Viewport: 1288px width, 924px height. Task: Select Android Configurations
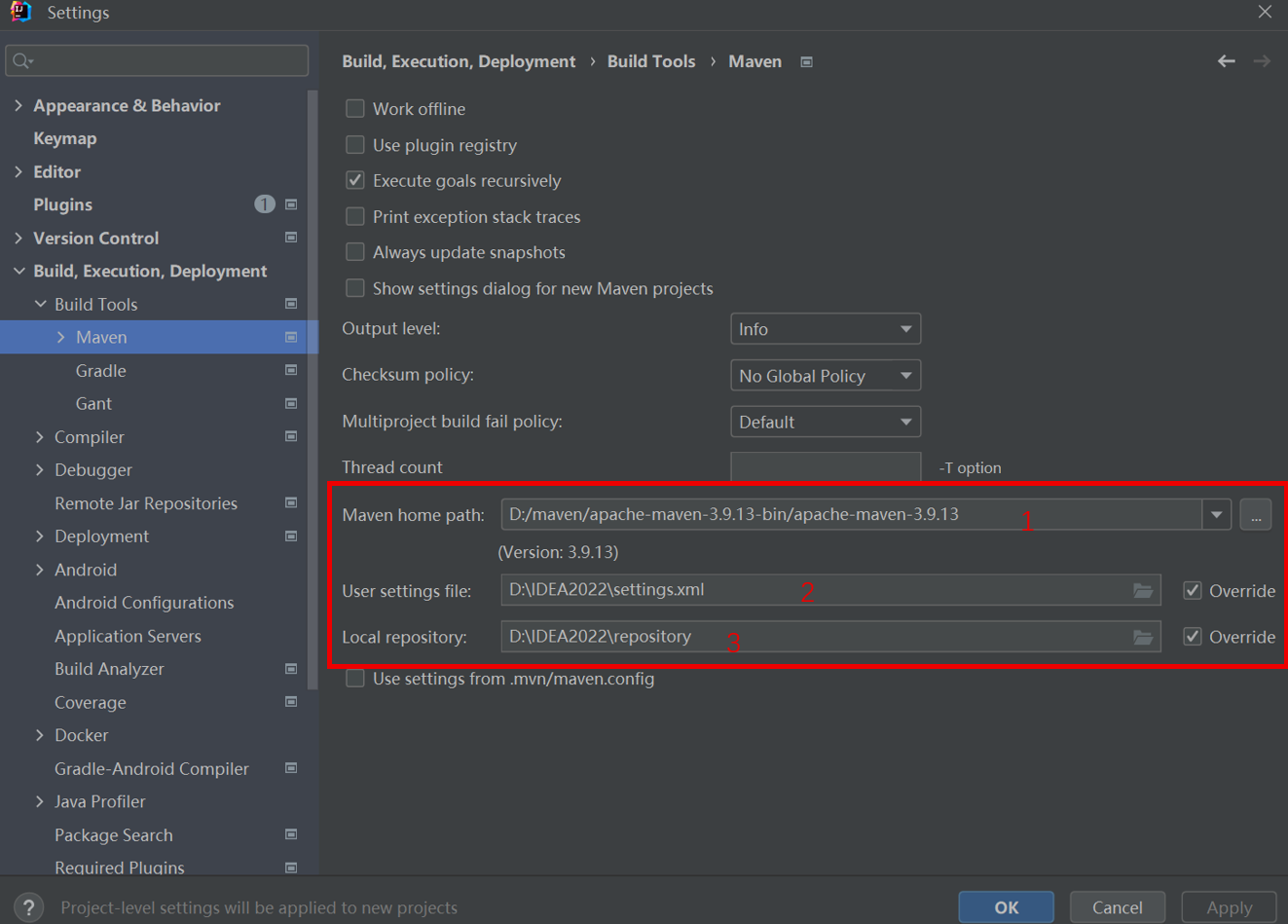(144, 603)
